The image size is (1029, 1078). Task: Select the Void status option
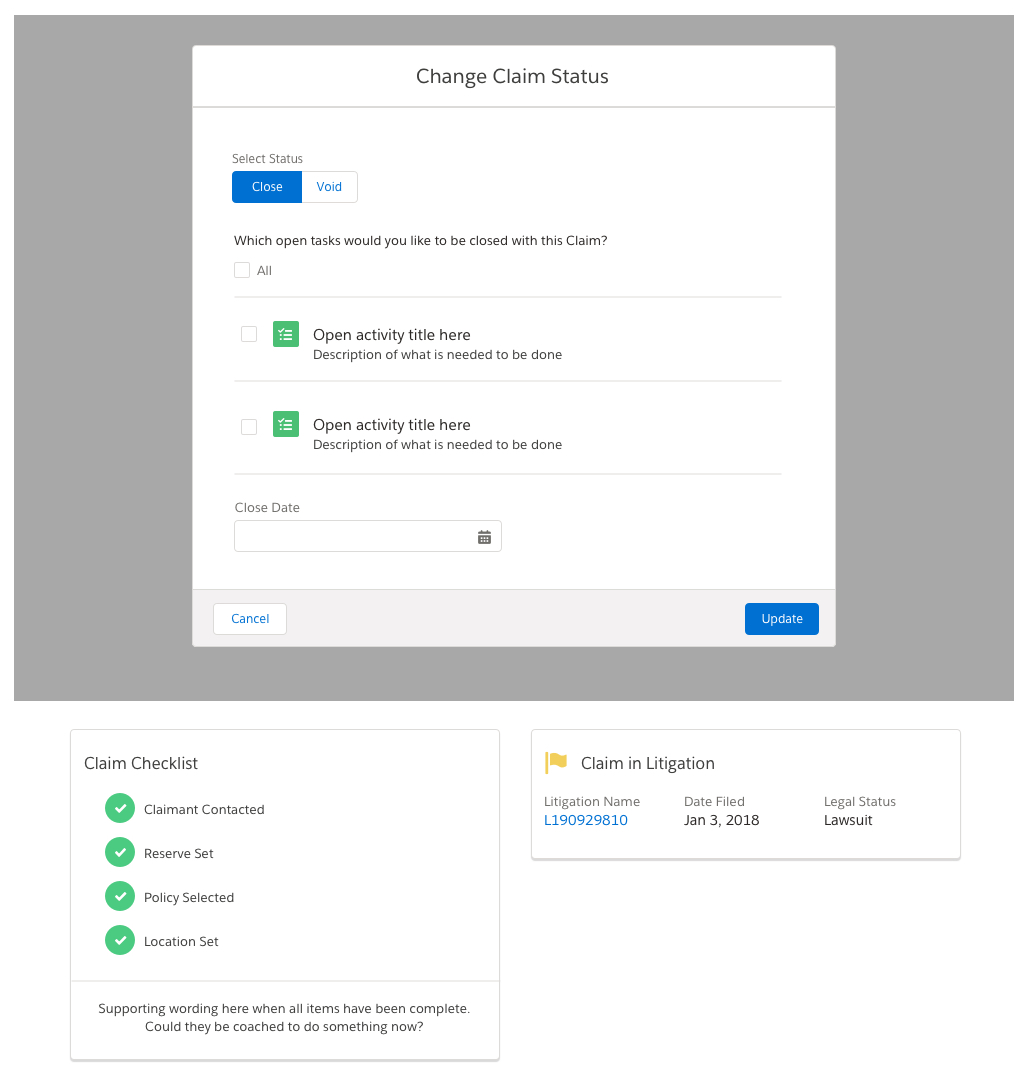coord(329,187)
